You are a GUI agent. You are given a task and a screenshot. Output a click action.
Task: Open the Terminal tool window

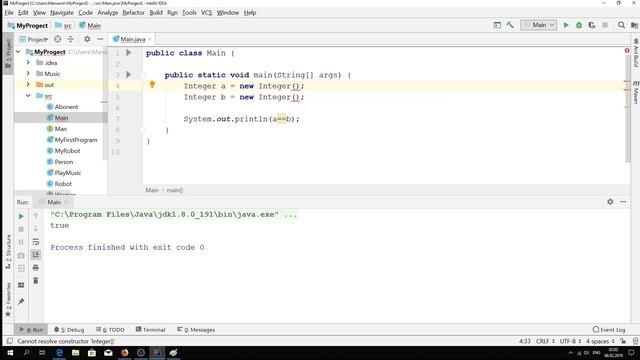click(151, 329)
